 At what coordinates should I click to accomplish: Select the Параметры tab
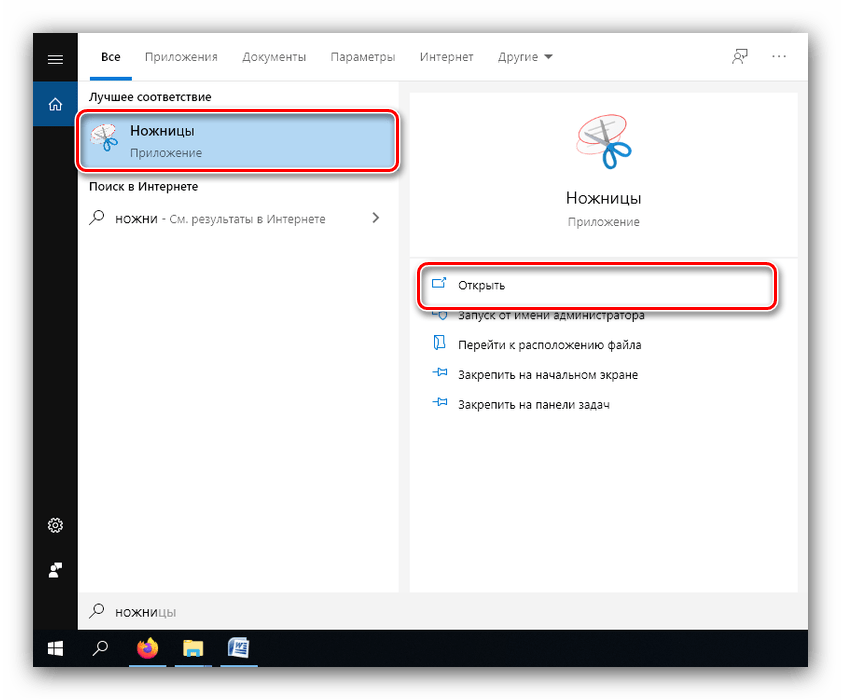click(363, 57)
